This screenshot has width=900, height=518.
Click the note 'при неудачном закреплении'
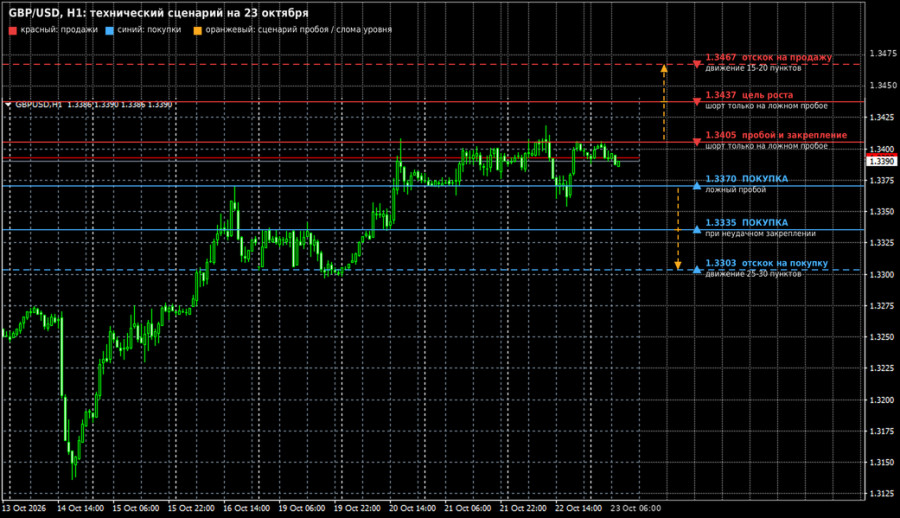(x=761, y=233)
